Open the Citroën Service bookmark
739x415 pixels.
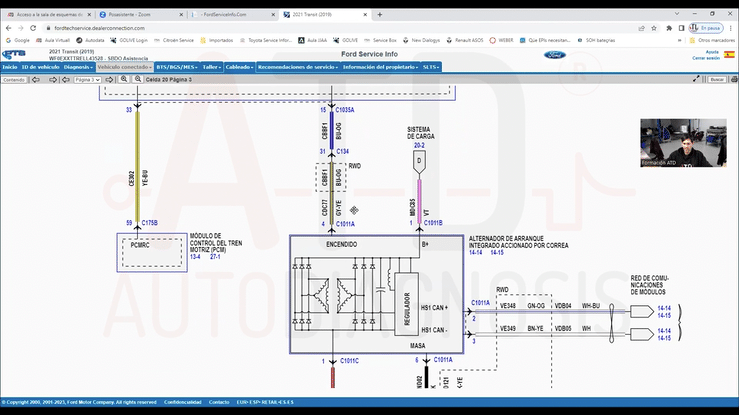coord(173,41)
